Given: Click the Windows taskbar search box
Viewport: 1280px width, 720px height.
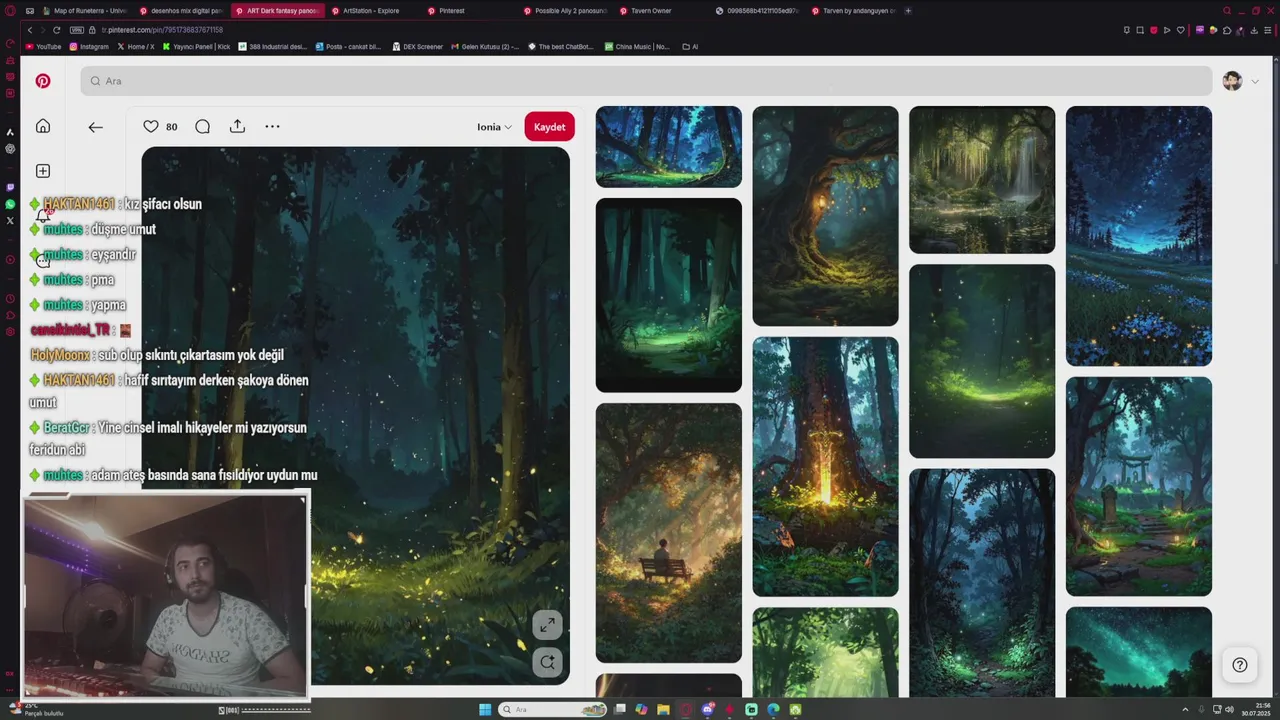Looking at the screenshot, I should pos(554,710).
